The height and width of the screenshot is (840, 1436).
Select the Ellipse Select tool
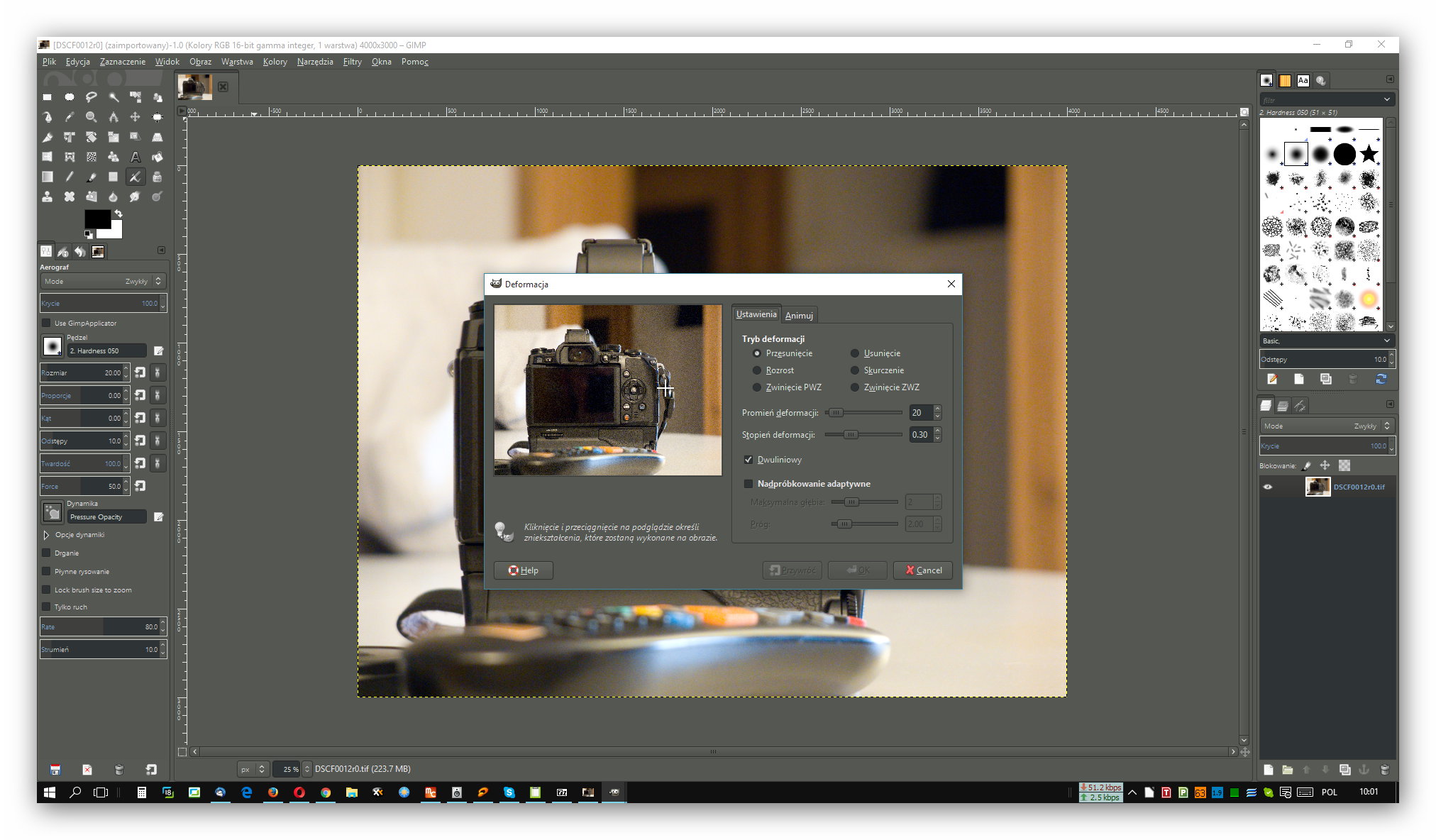pyautogui.click(x=70, y=97)
